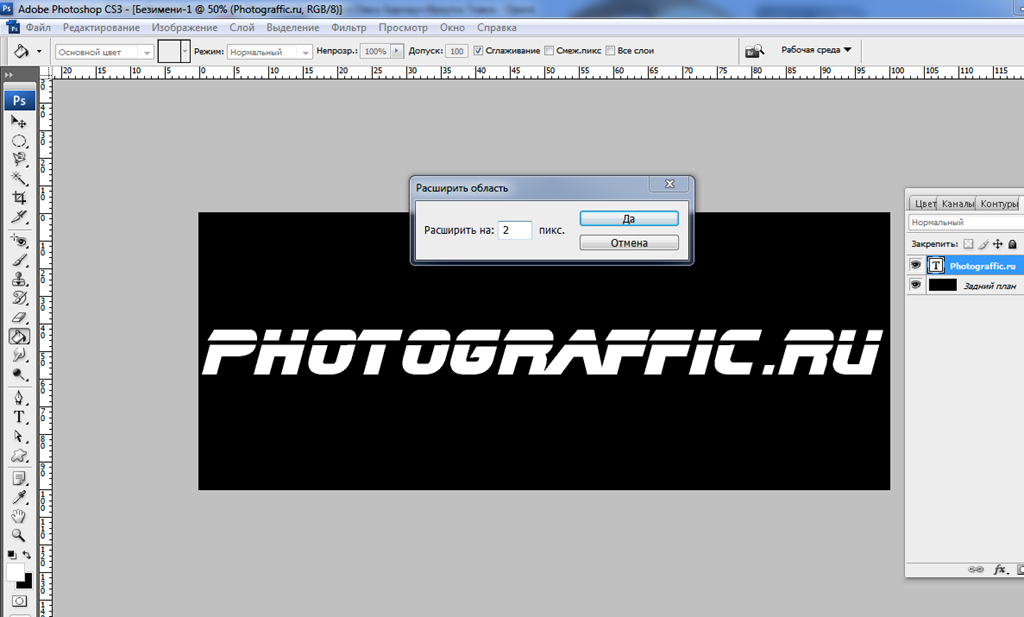Select the Notes tool
This screenshot has height=617, width=1024.
(x=19, y=479)
